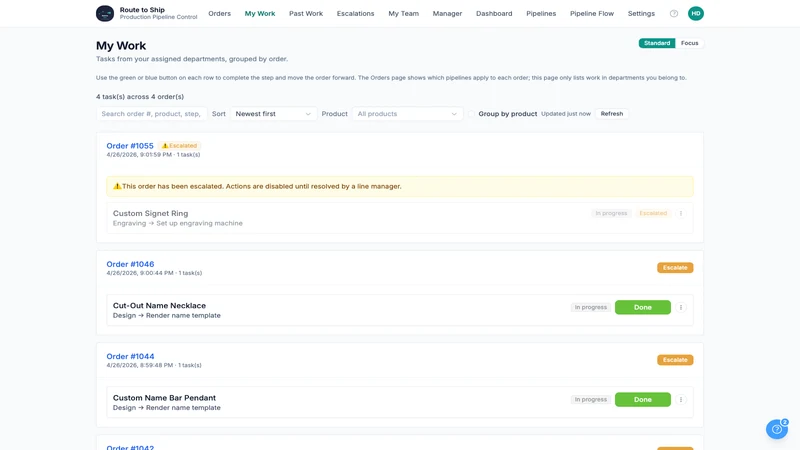Open the Pipelines tab

pyautogui.click(x=541, y=14)
